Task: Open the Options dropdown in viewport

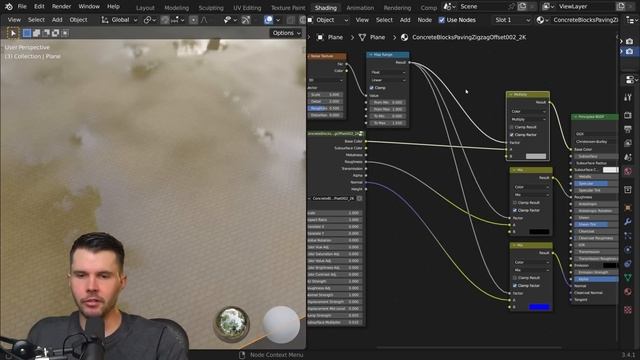Action: (286, 33)
